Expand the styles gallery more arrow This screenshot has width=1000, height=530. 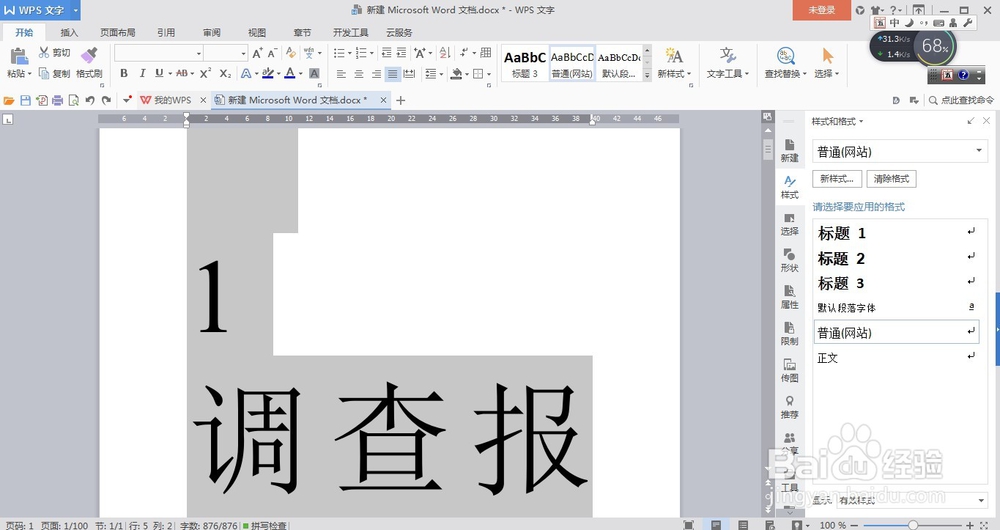click(647, 75)
